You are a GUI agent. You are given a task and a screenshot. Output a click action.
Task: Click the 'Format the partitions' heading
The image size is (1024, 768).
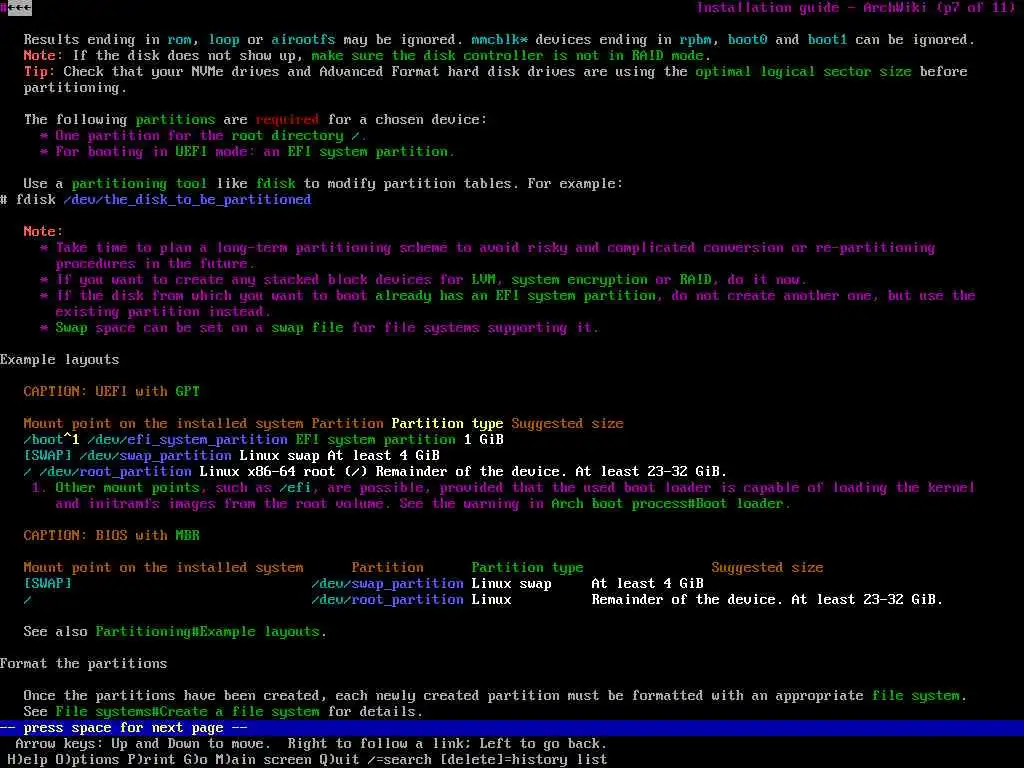(x=84, y=664)
